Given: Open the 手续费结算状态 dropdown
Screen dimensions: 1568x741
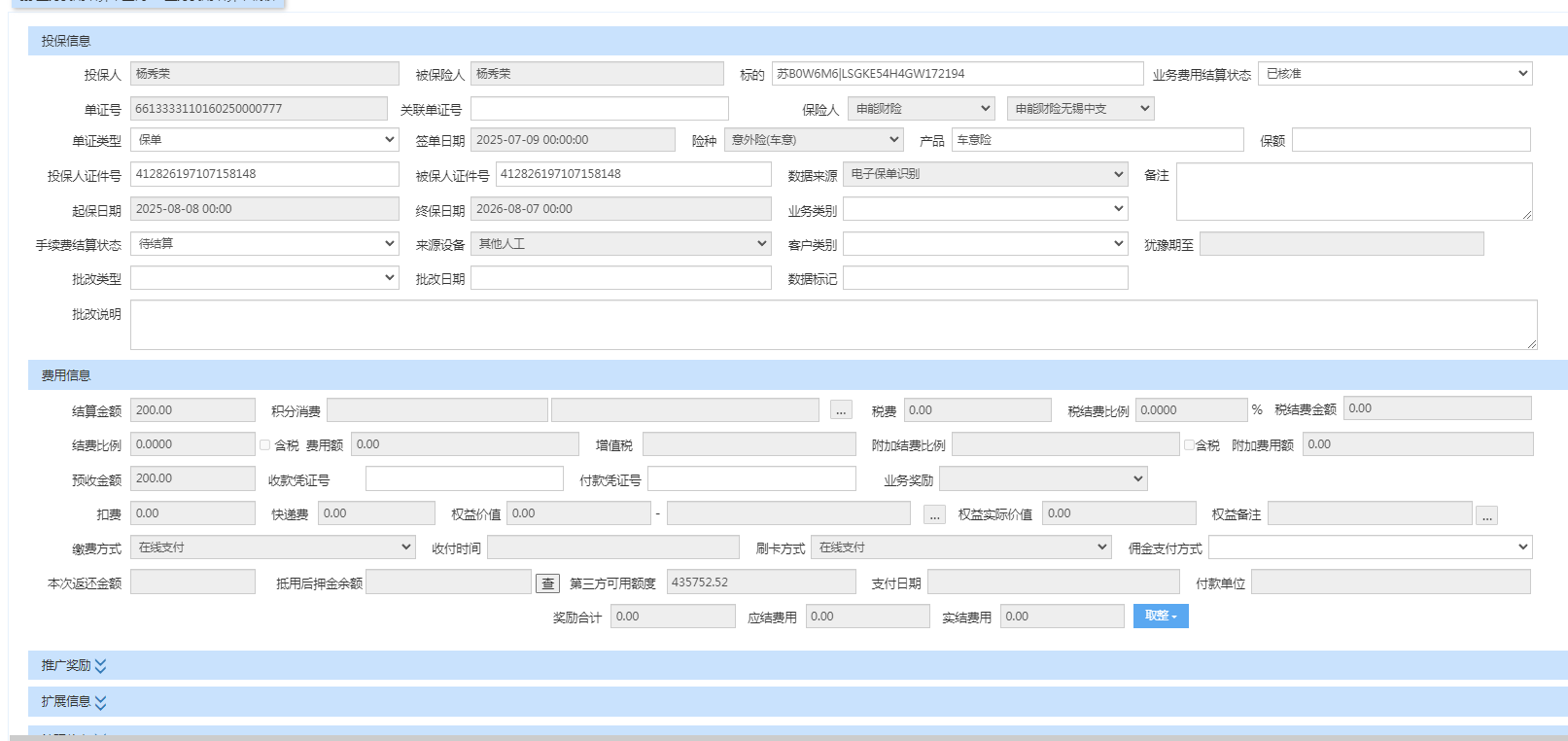Looking at the screenshot, I should [x=264, y=244].
